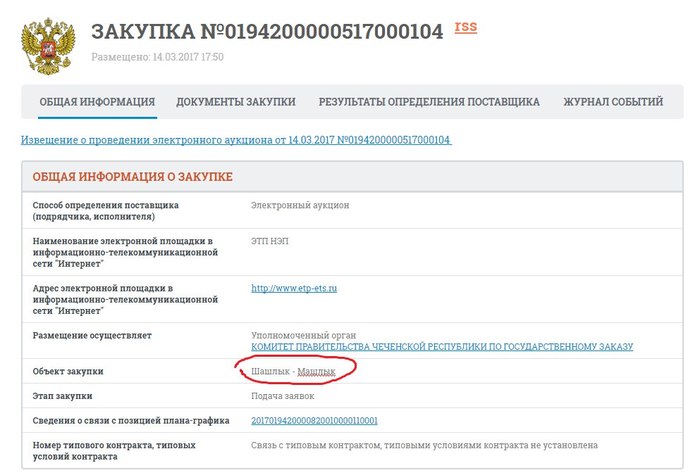This screenshot has height=475, width=700.
Task: Click the circled Шашлык - Машлык text
Action: click(293, 372)
